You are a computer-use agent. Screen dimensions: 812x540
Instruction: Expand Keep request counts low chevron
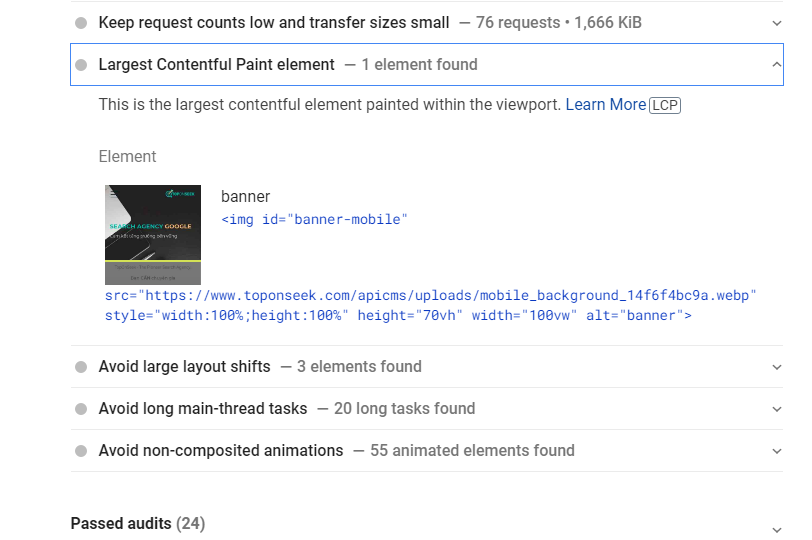777,23
